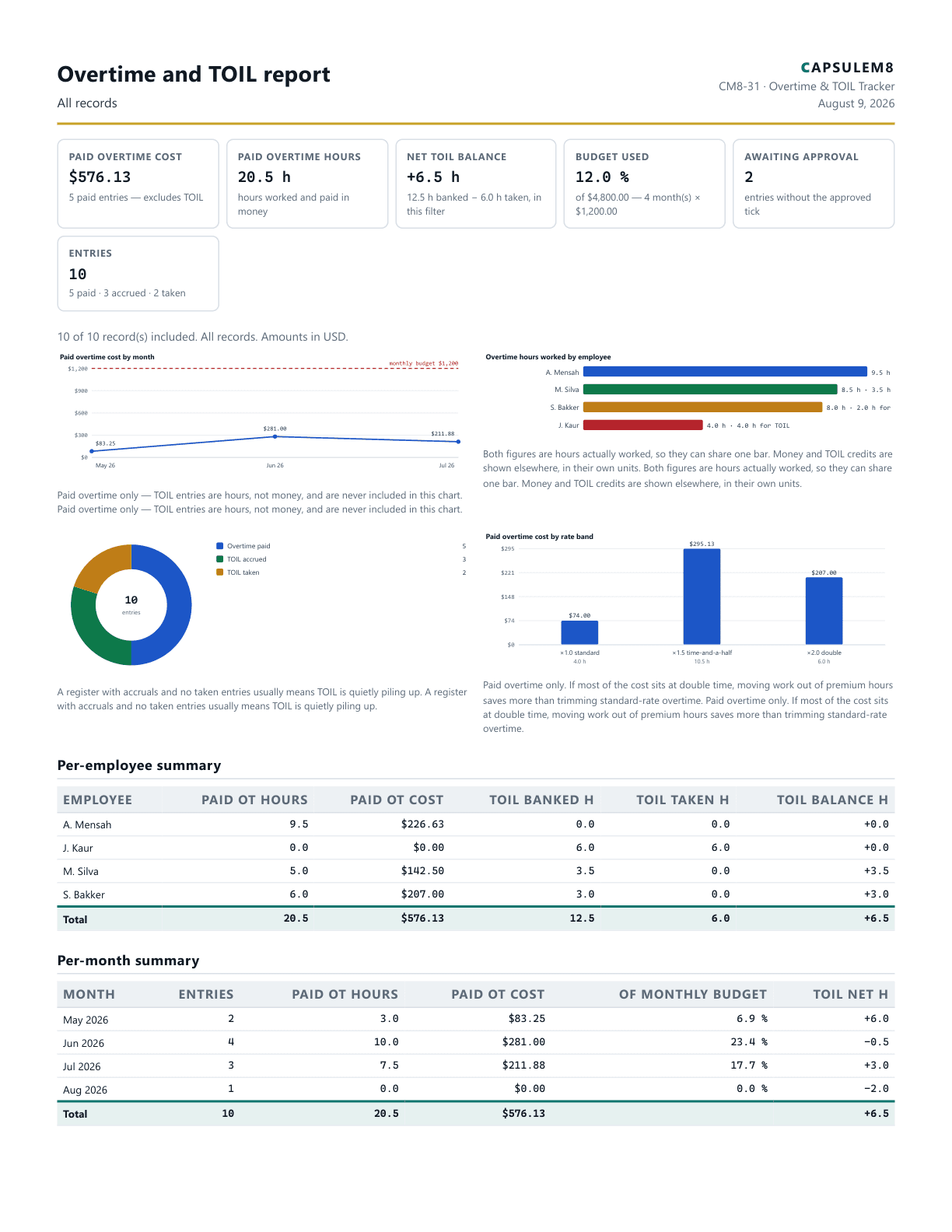Click the green M. Silva bar
This screenshot has width=952, height=1232.
pos(710,390)
